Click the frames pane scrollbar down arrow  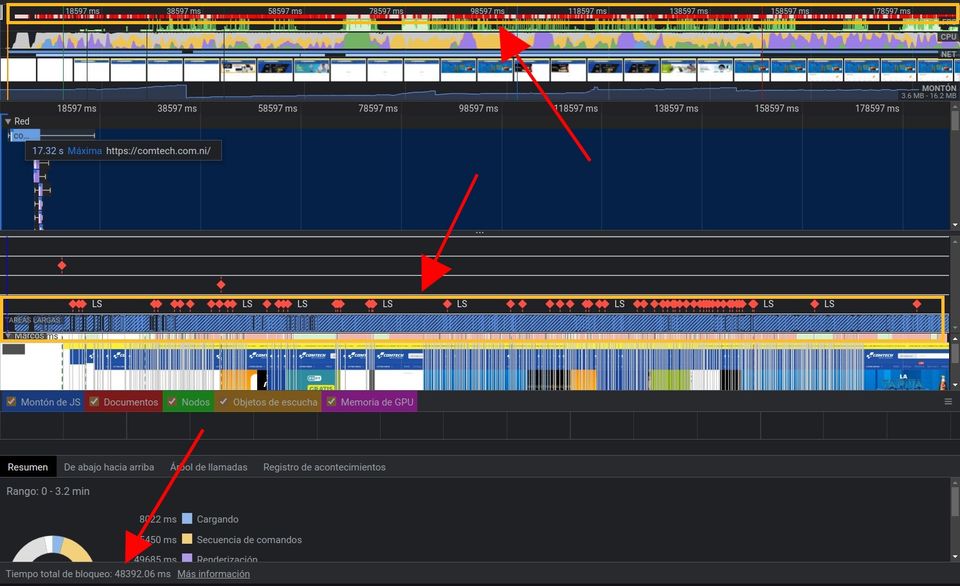[x=955, y=385]
